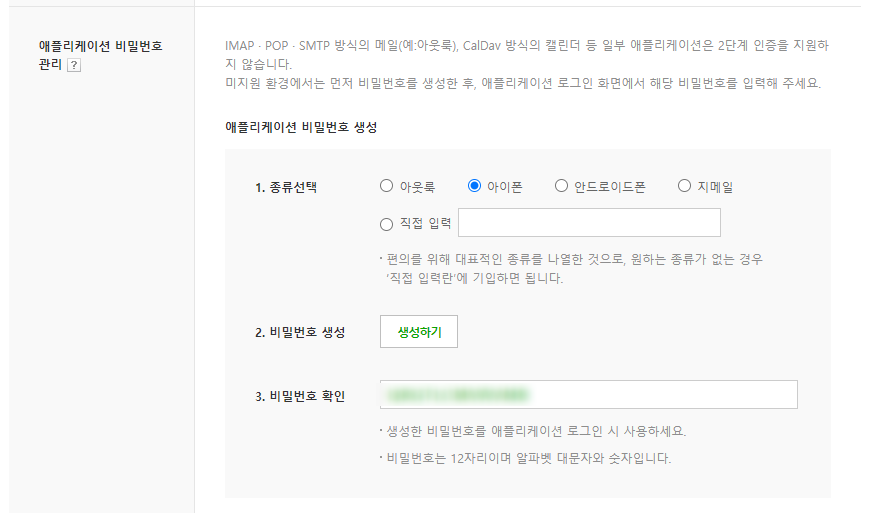Click the 1. 종류선택 step label
This screenshot has width=875, height=513.
pos(286,188)
